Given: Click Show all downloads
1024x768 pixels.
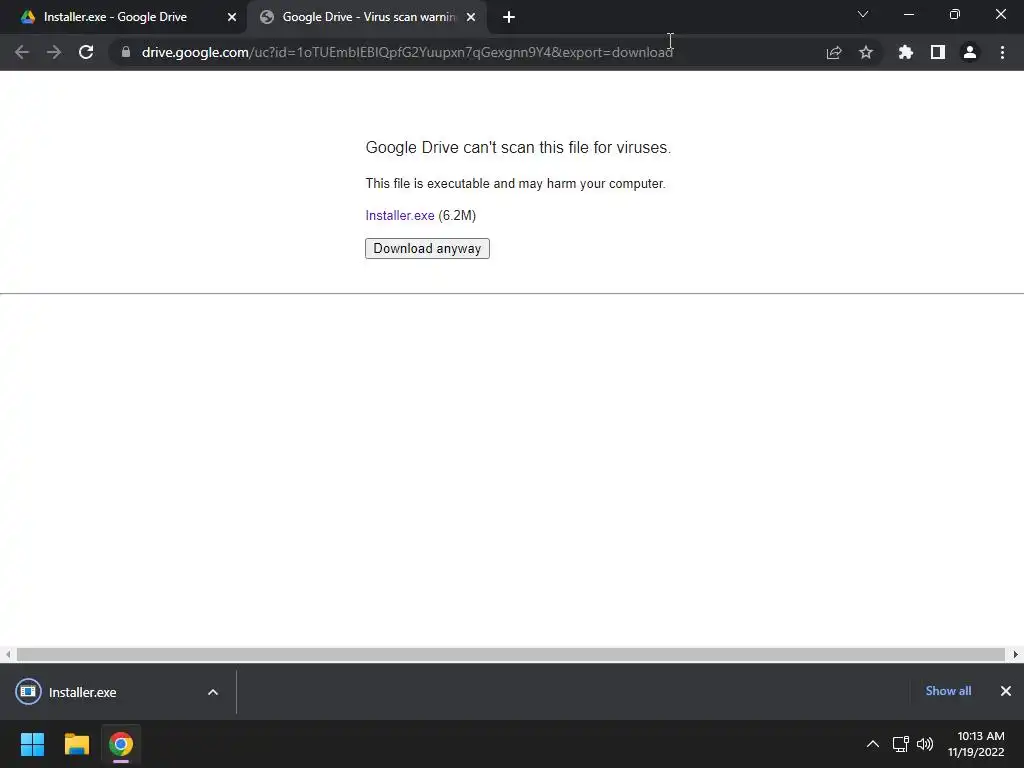Looking at the screenshot, I should 948,691.
